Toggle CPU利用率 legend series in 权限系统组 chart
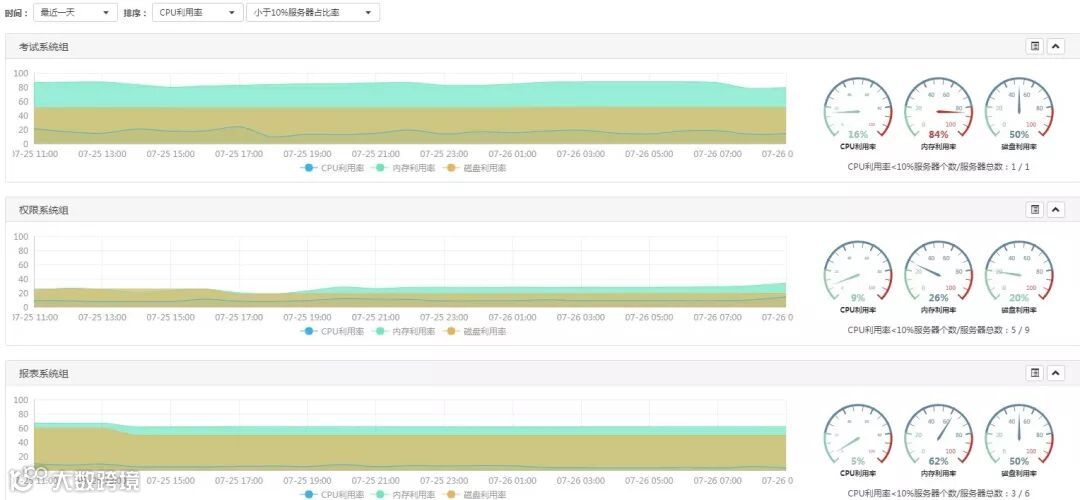Image resolution: width=1080 pixels, height=500 pixels. (333, 331)
